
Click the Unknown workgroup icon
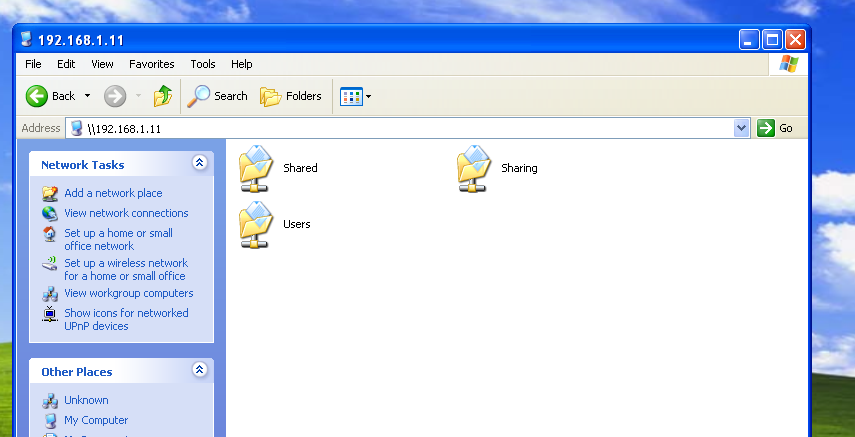point(50,401)
